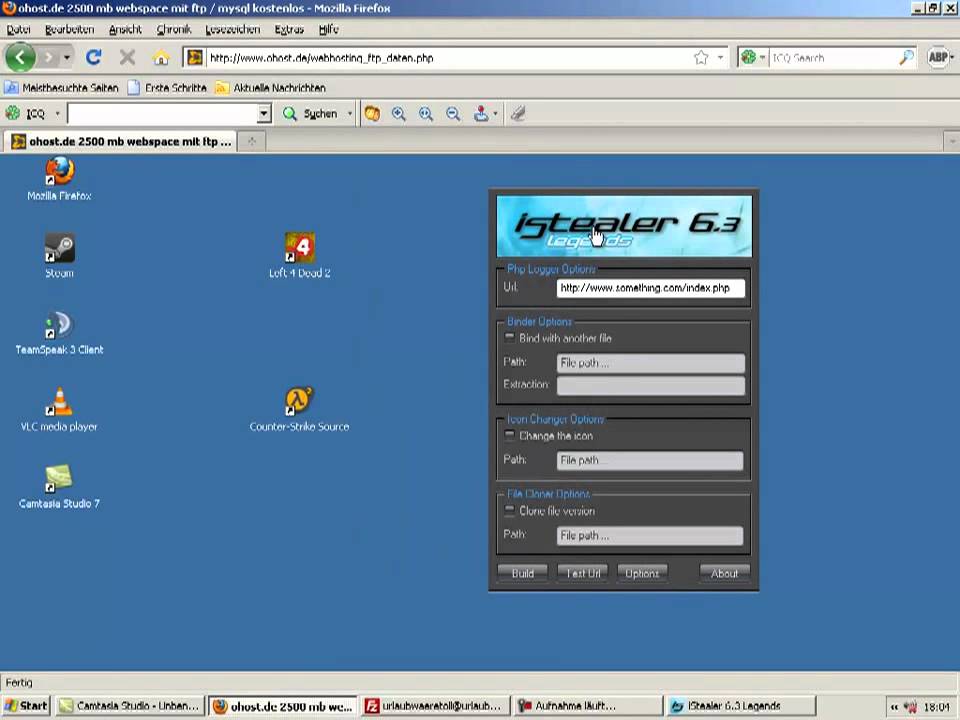Click the site favicon in the address bar
The image size is (960, 720).
tap(195, 58)
